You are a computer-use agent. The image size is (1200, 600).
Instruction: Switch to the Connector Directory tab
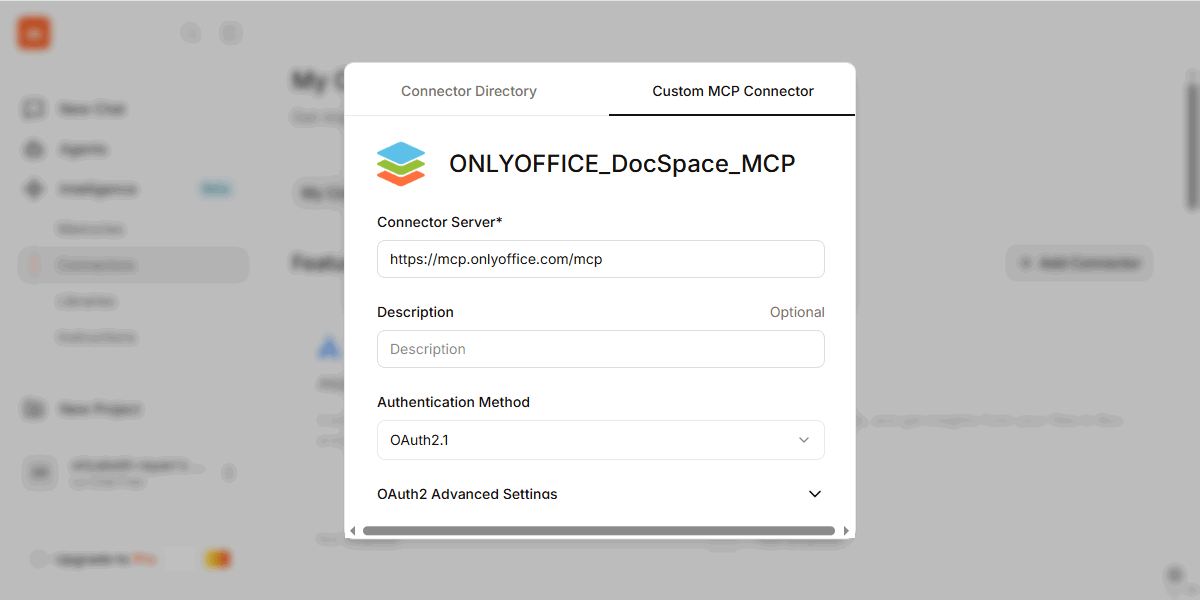point(468,90)
